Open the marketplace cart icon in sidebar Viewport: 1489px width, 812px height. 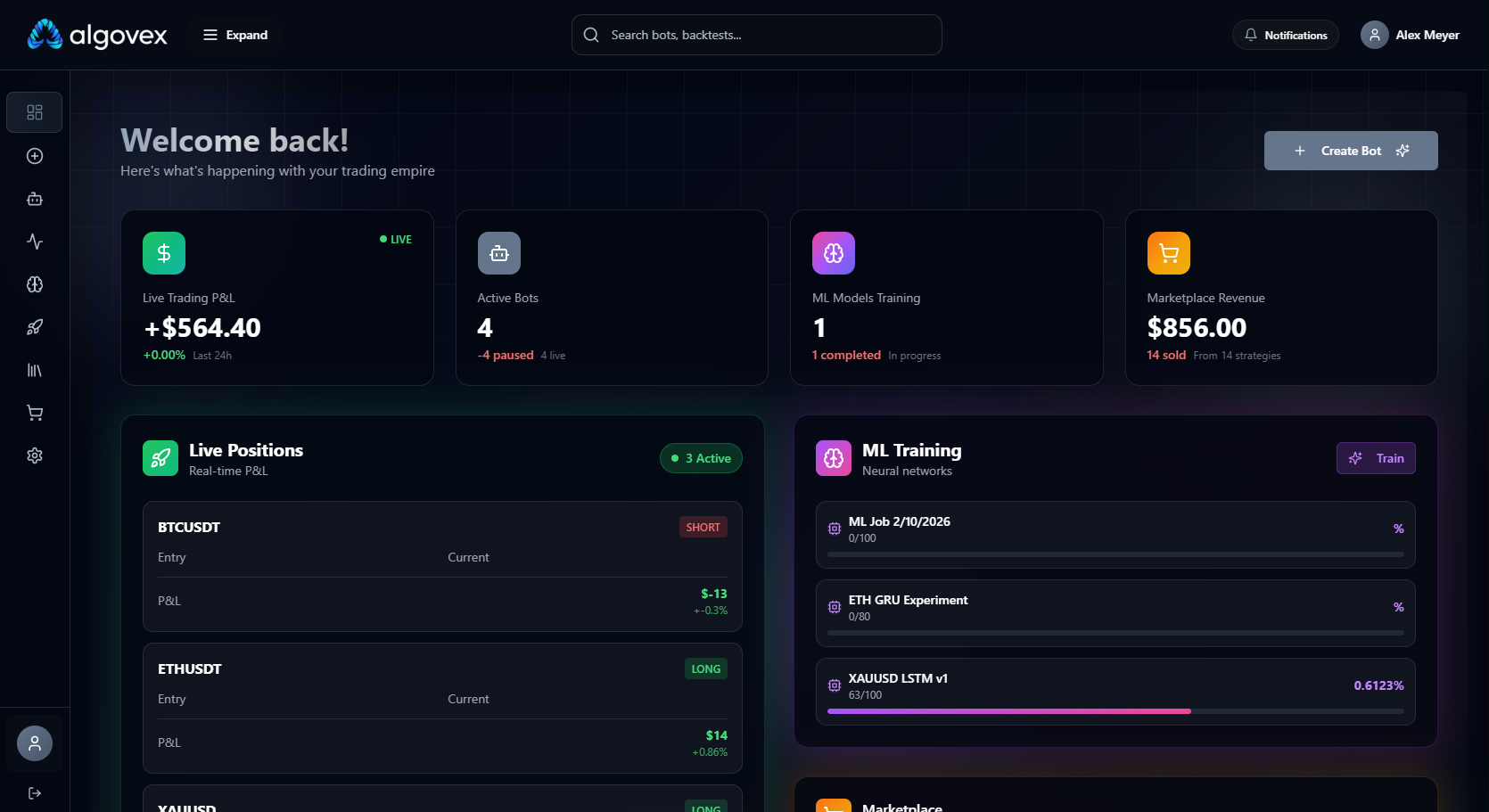(x=35, y=413)
